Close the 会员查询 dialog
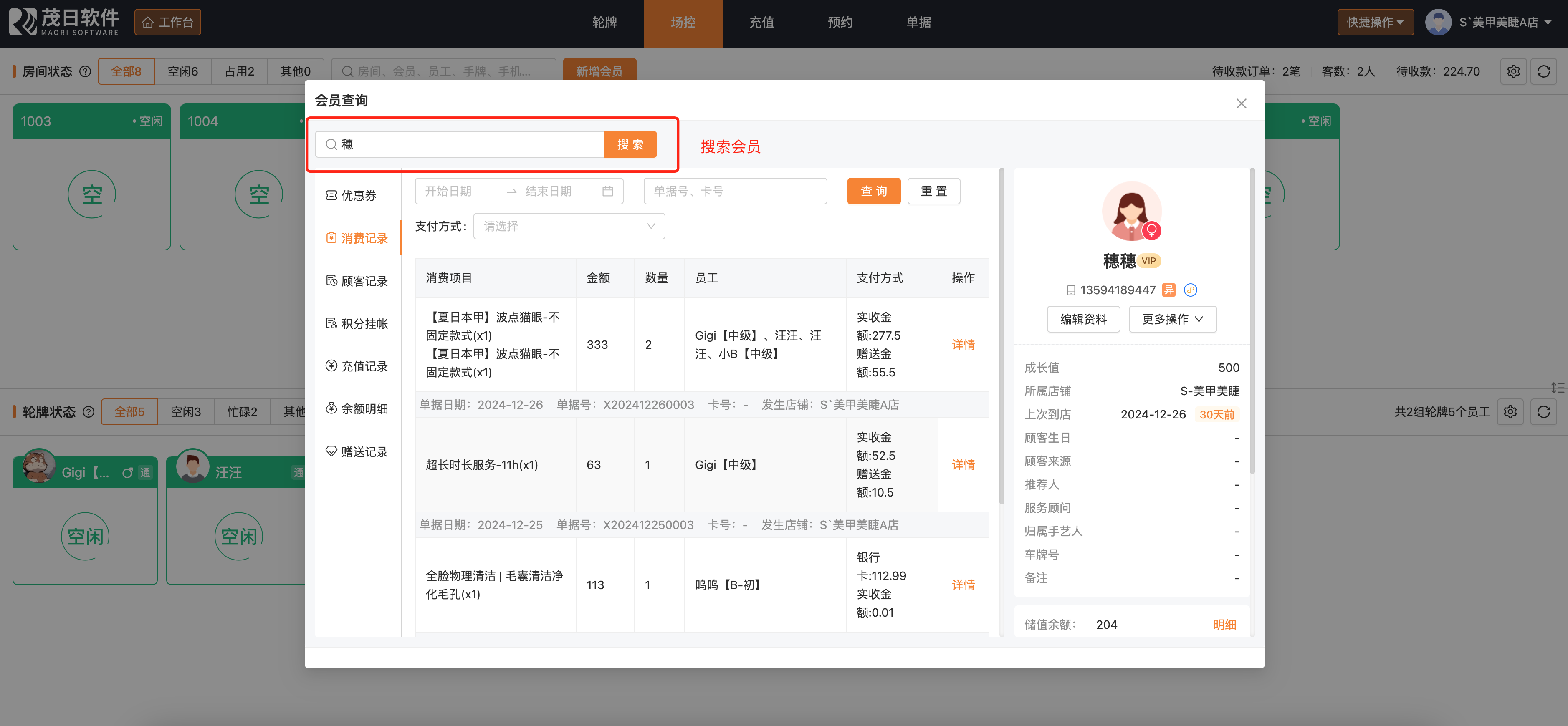Screen dimensions: 1568x726 coord(1241,103)
